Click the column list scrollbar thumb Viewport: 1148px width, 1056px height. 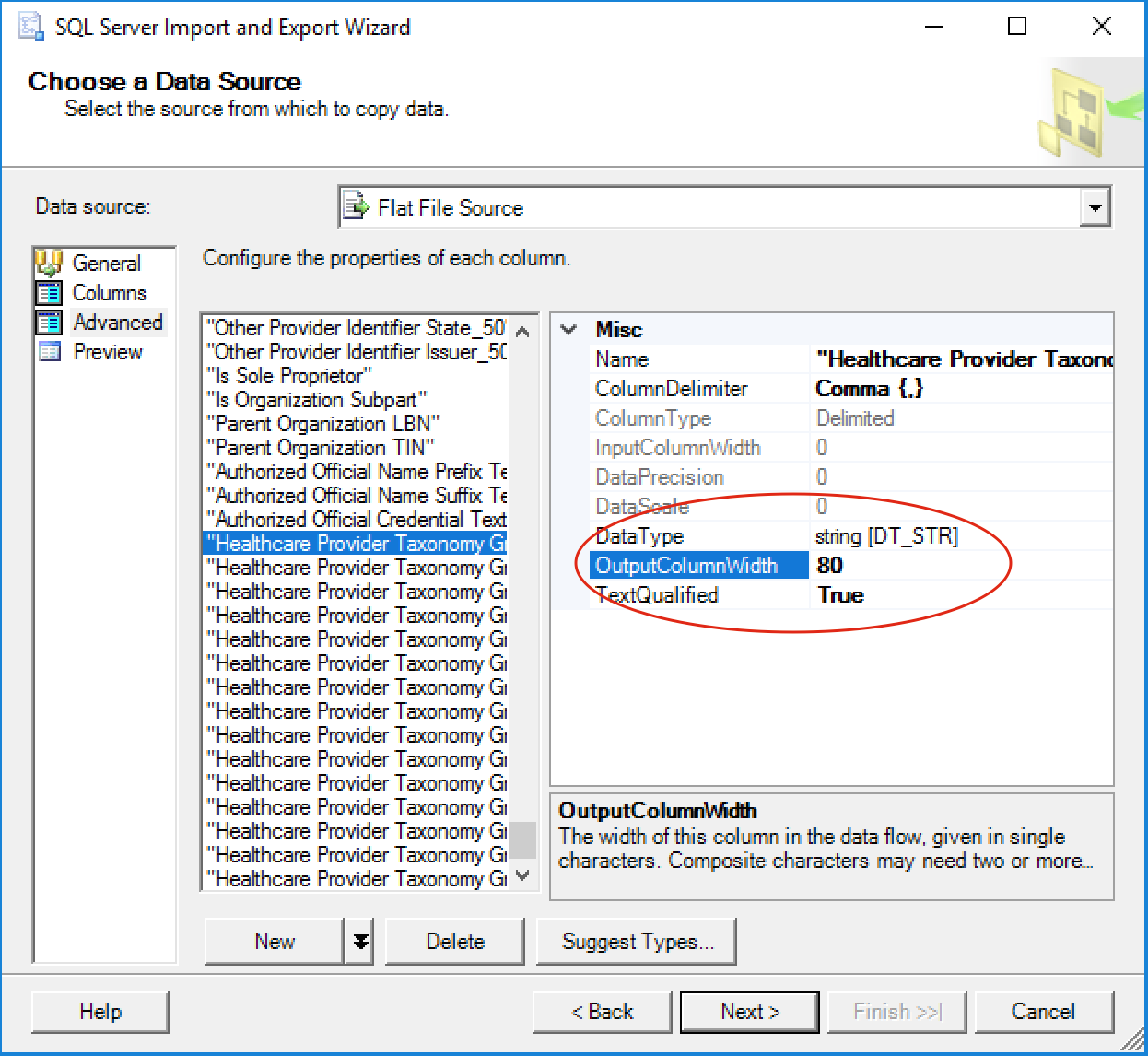(522, 839)
